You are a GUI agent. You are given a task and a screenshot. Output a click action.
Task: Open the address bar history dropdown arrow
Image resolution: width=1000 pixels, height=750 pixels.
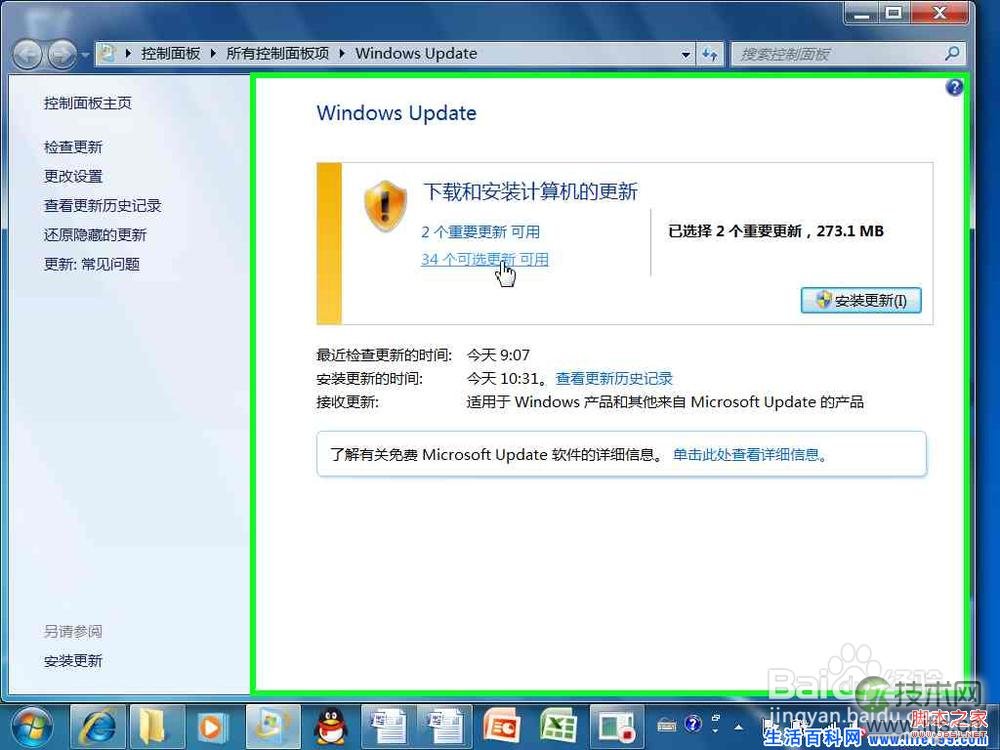tap(686, 55)
